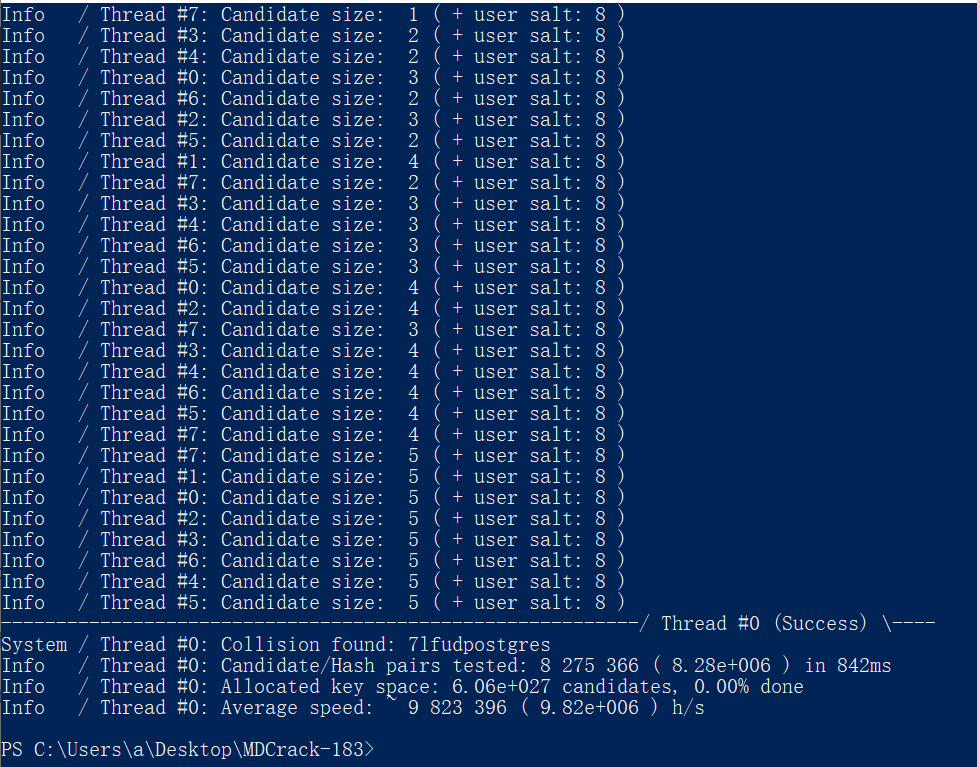The height and width of the screenshot is (767, 977).
Task: Click the Thread #1 Candidate size 4 line
Action: coord(313,161)
